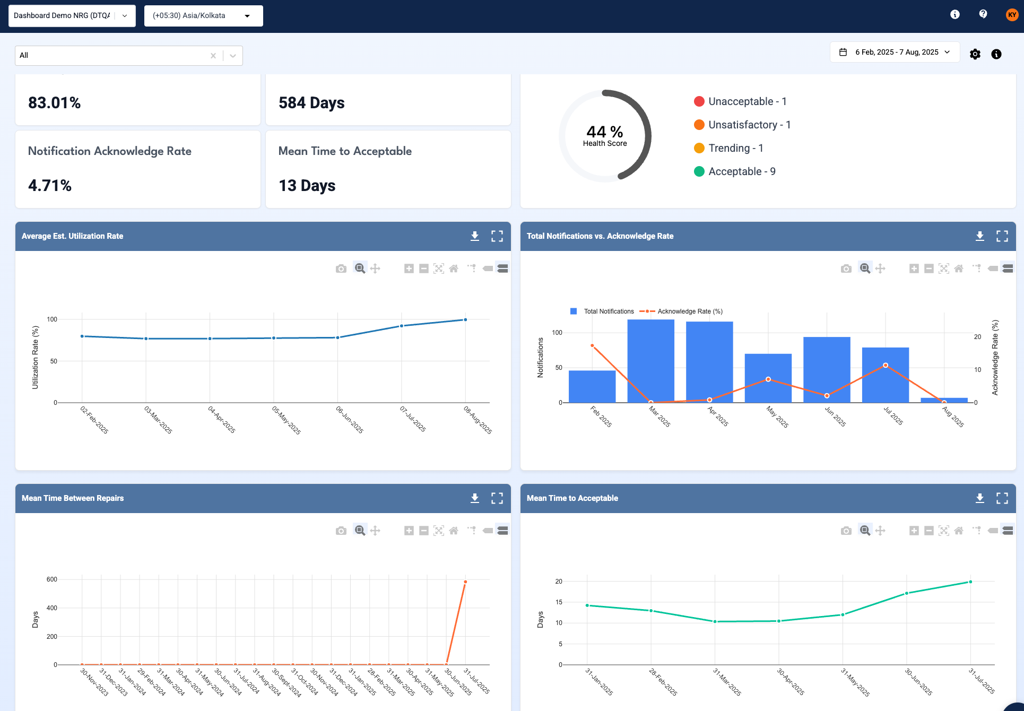Click the info icon in the top navigation bar
The height and width of the screenshot is (711, 1024).
click(955, 14)
